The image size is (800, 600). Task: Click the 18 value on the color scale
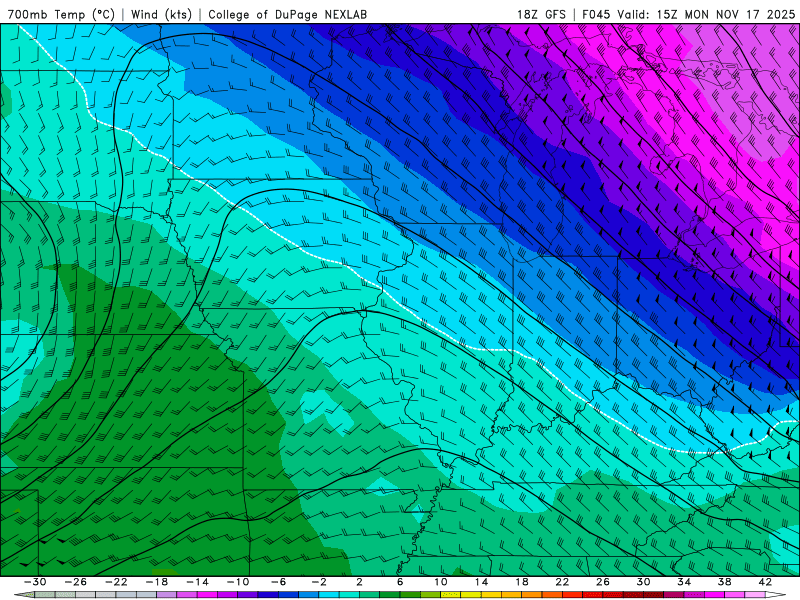click(521, 582)
